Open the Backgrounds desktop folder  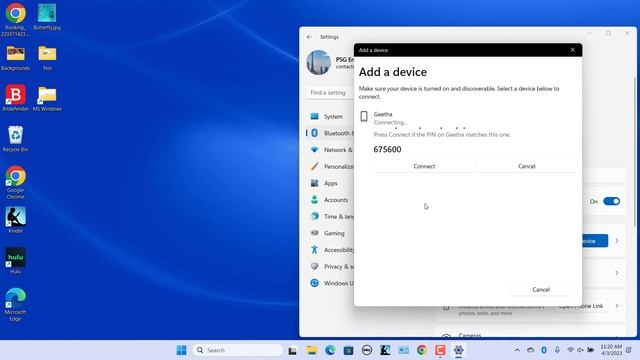pyautogui.click(x=16, y=58)
